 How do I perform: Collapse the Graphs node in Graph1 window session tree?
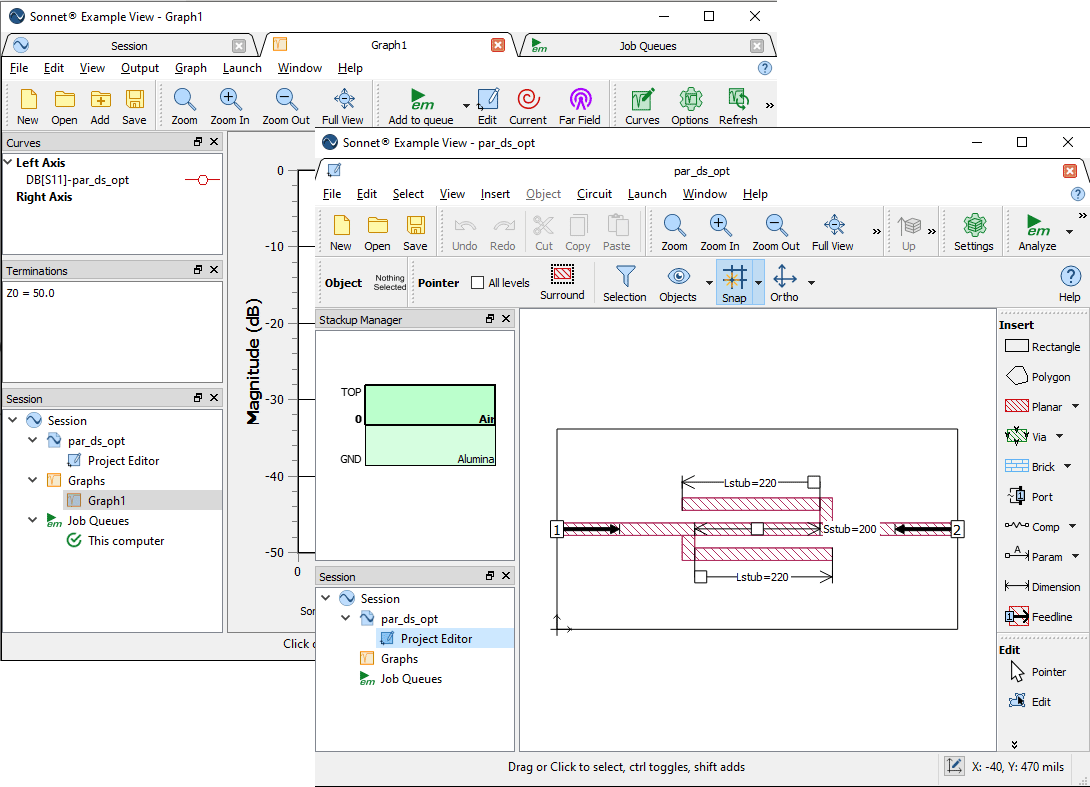[33, 480]
